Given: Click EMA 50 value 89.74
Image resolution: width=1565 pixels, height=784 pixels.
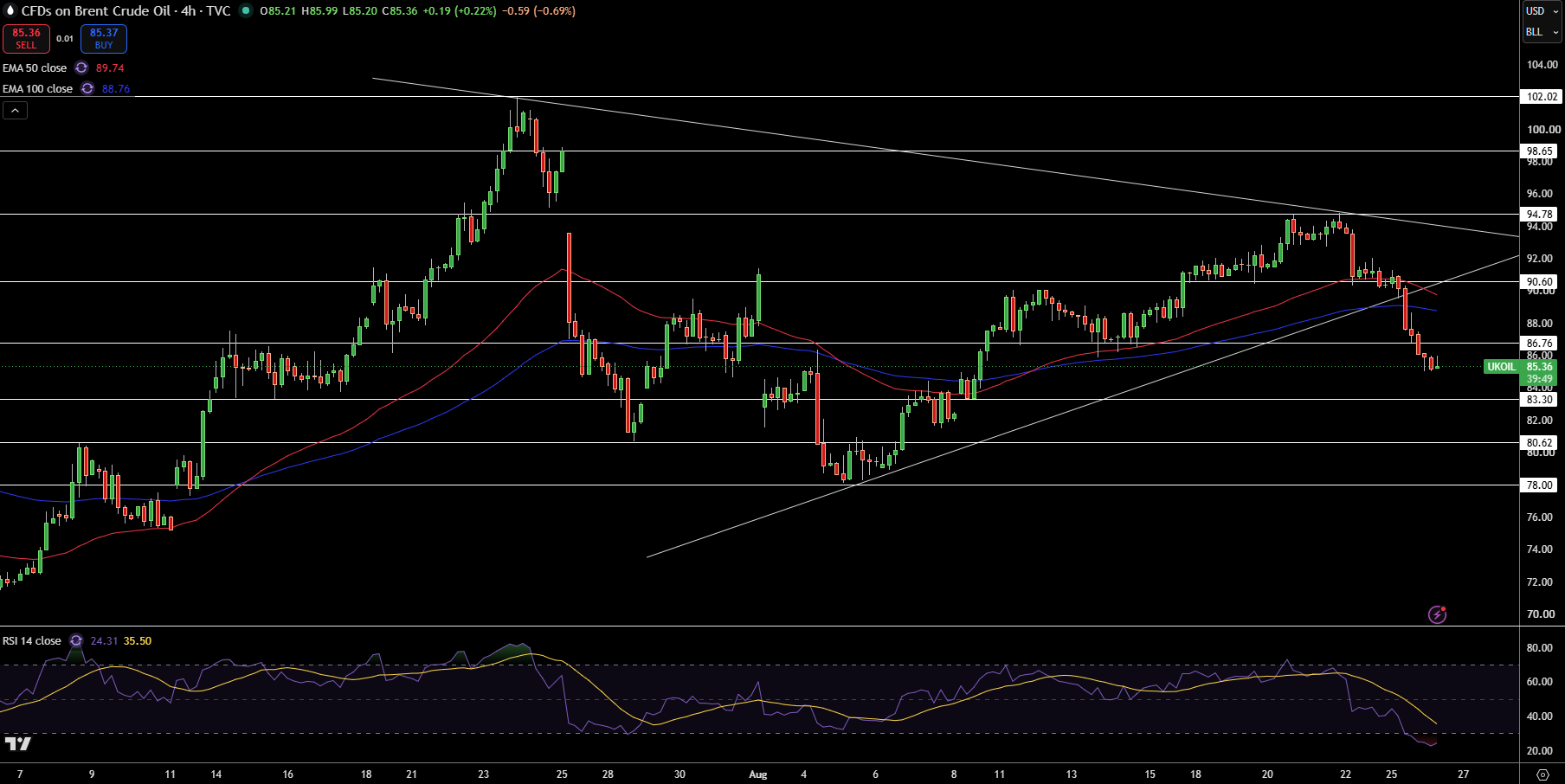Looking at the screenshot, I should pyautogui.click(x=110, y=67).
